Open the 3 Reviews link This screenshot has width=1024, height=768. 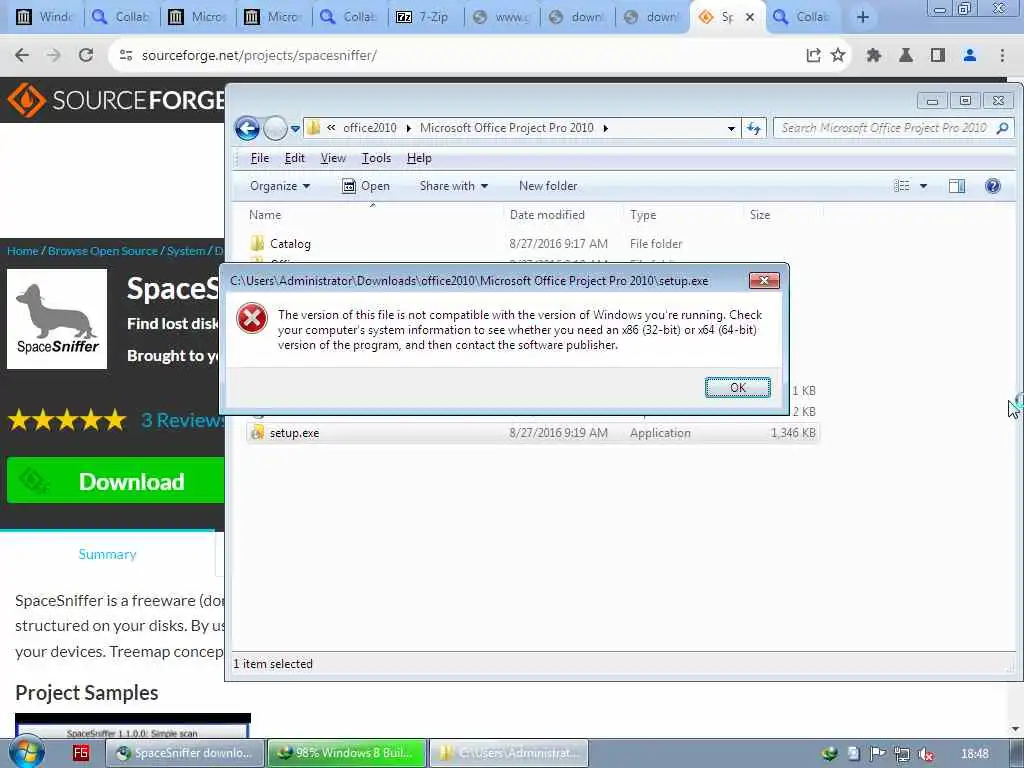(182, 420)
